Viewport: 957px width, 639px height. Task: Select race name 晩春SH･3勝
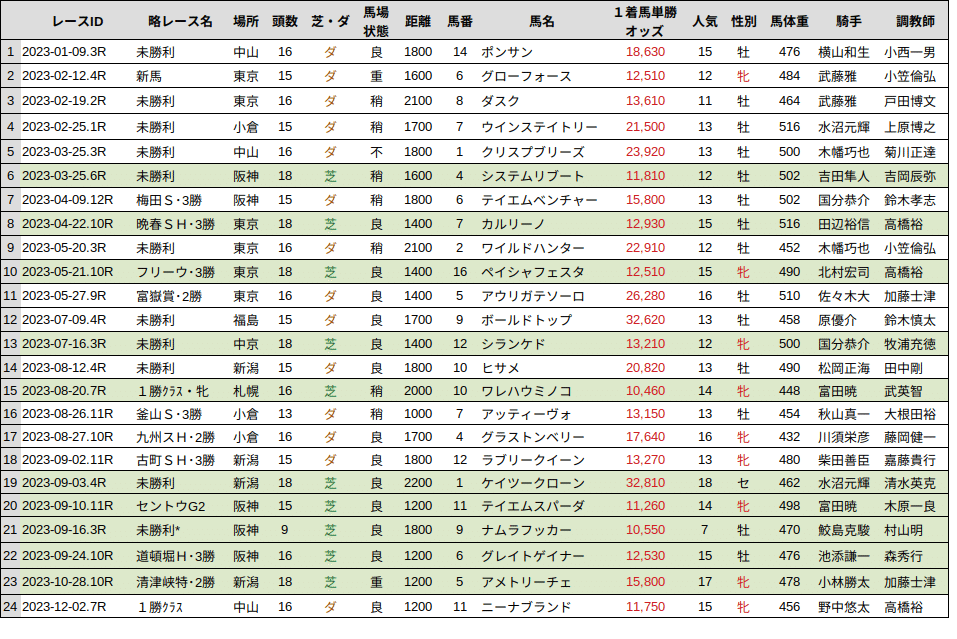click(176, 224)
